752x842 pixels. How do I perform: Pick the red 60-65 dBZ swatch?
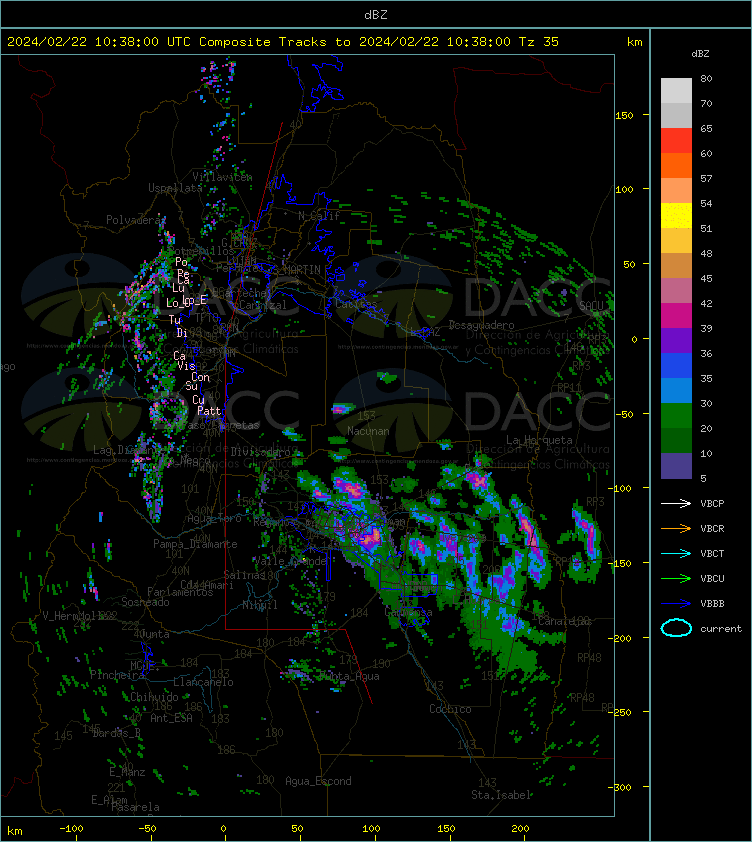(x=676, y=141)
